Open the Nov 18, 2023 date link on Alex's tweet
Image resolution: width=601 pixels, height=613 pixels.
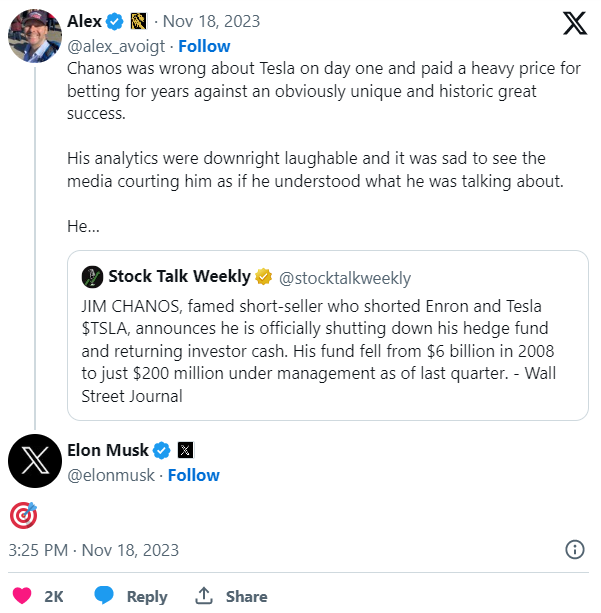click(x=211, y=21)
